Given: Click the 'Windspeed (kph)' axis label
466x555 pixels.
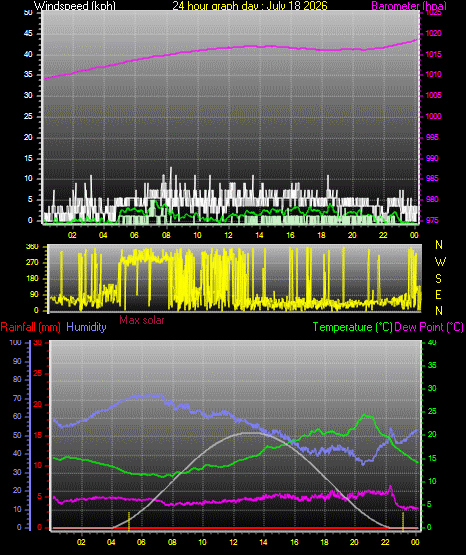Looking at the screenshot, I should pos(75,6).
